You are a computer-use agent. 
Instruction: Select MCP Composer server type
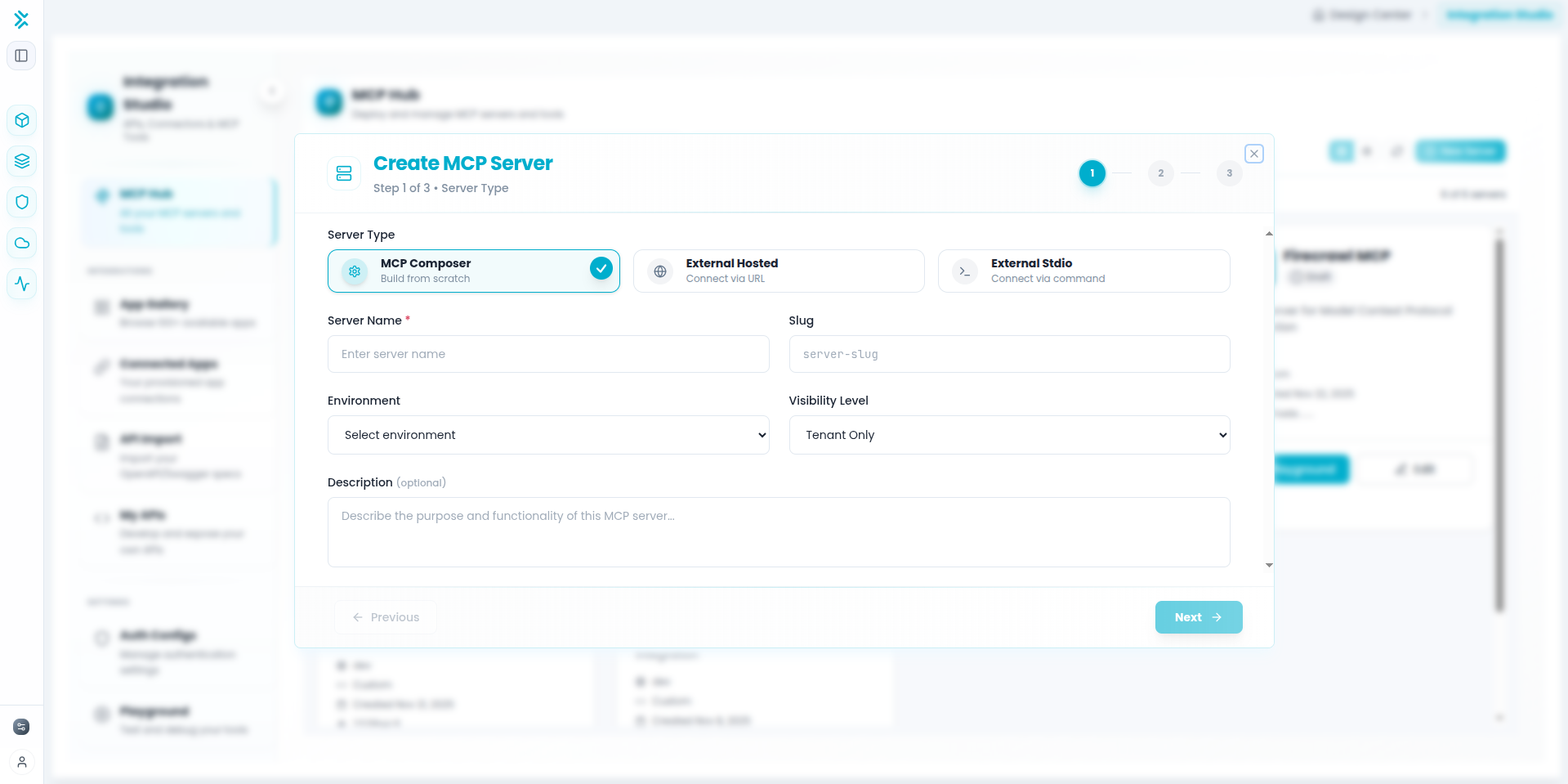click(x=473, y=271)
